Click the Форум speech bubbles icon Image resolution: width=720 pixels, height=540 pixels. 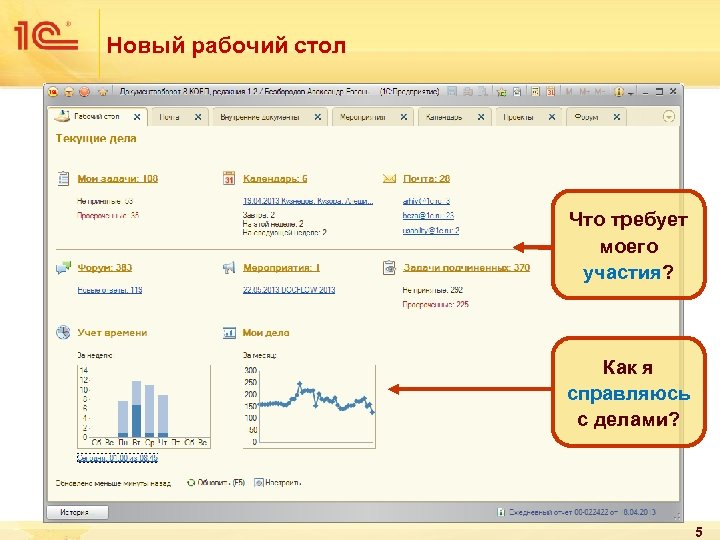pos(63,267)
